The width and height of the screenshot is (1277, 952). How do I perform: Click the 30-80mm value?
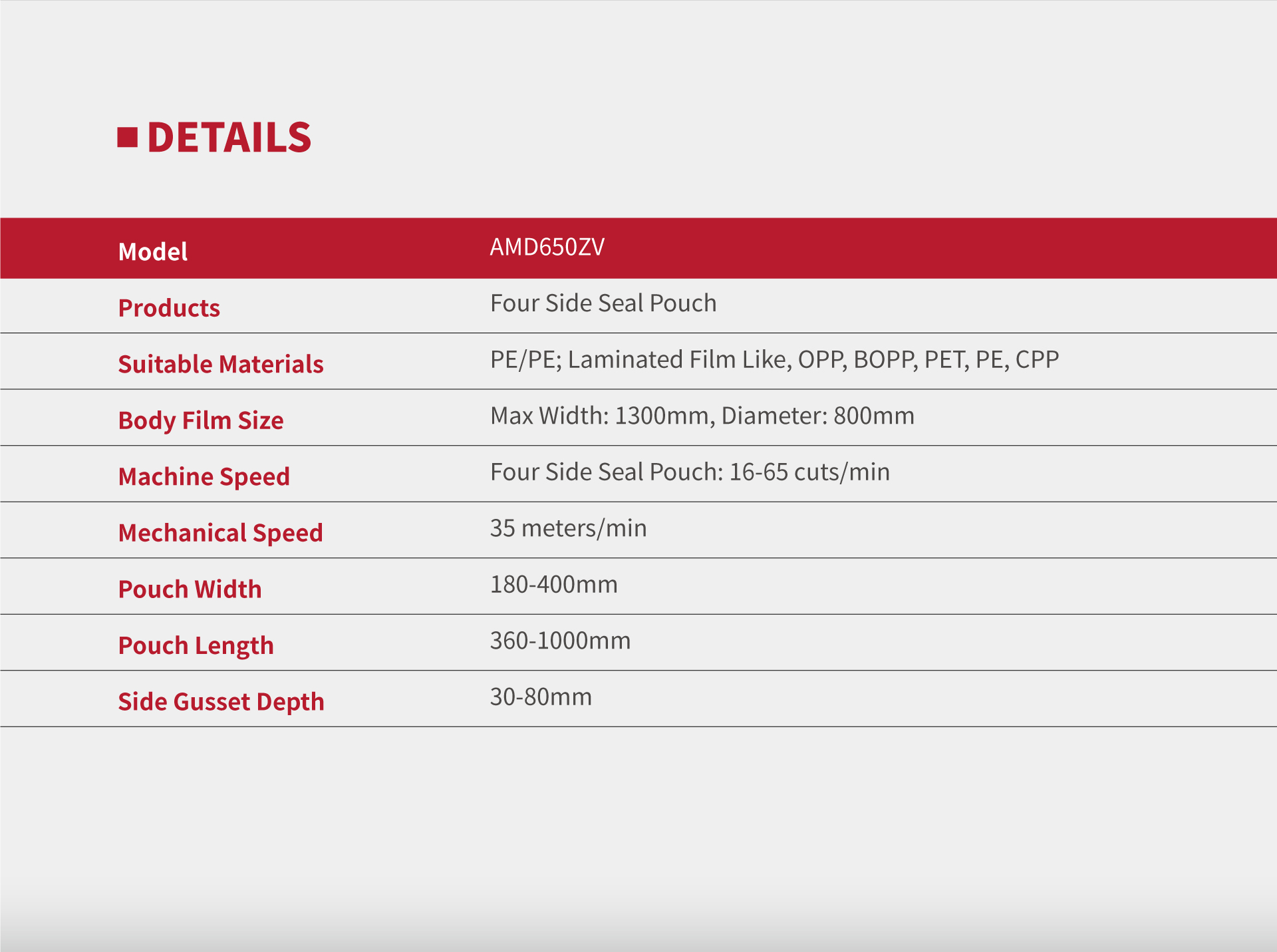click(541, 697)
